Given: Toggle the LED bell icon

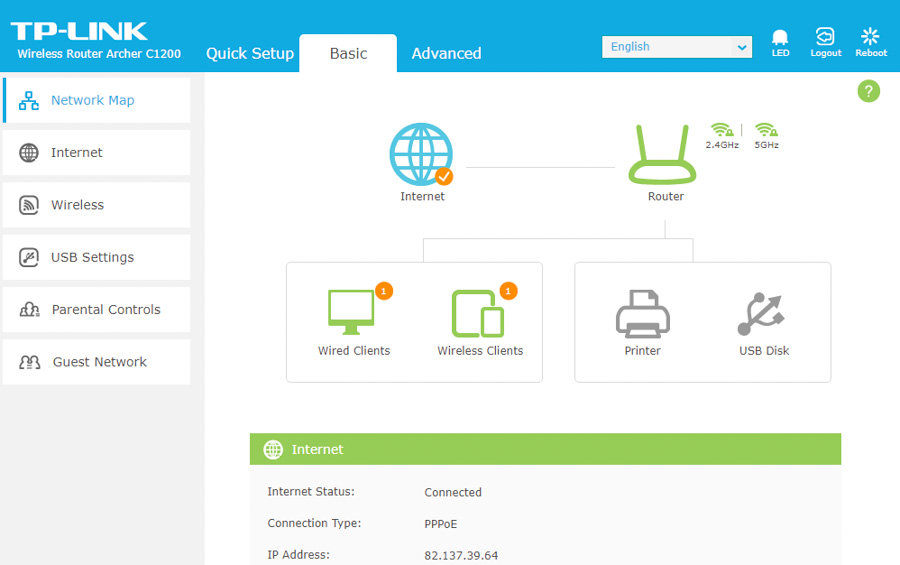Looking at the screenshot, I should coord(780,38).
